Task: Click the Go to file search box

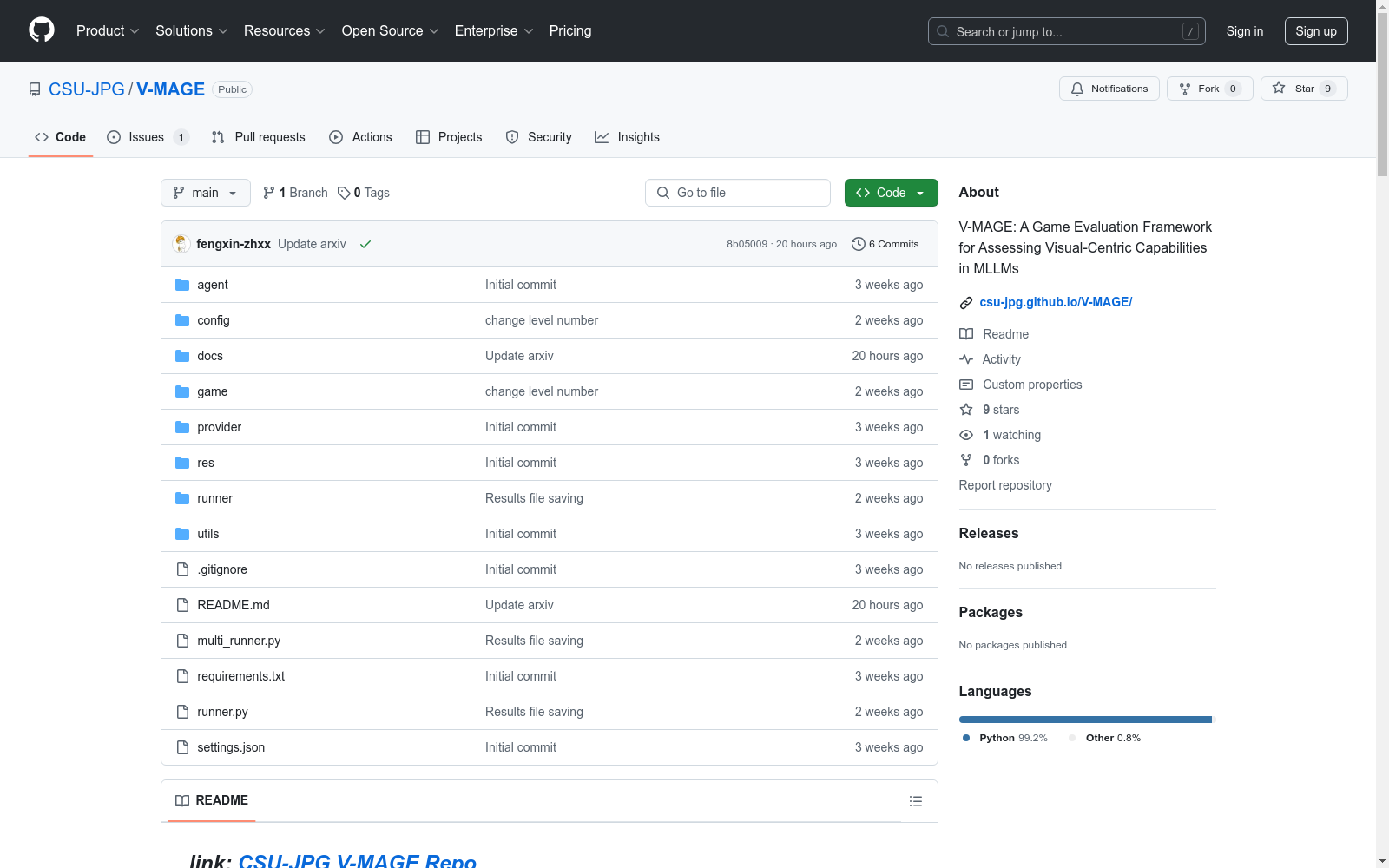Action: pyautogui.click(x=738, y=193)
